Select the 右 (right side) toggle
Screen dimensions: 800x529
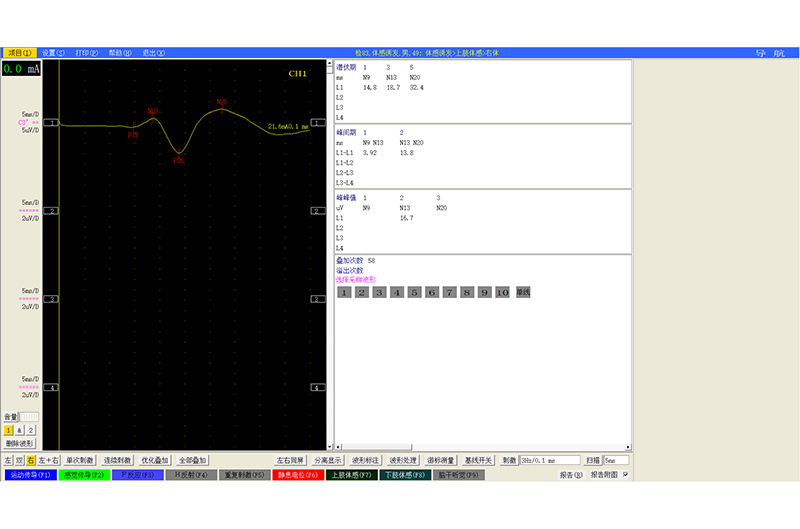coord(31,460)
